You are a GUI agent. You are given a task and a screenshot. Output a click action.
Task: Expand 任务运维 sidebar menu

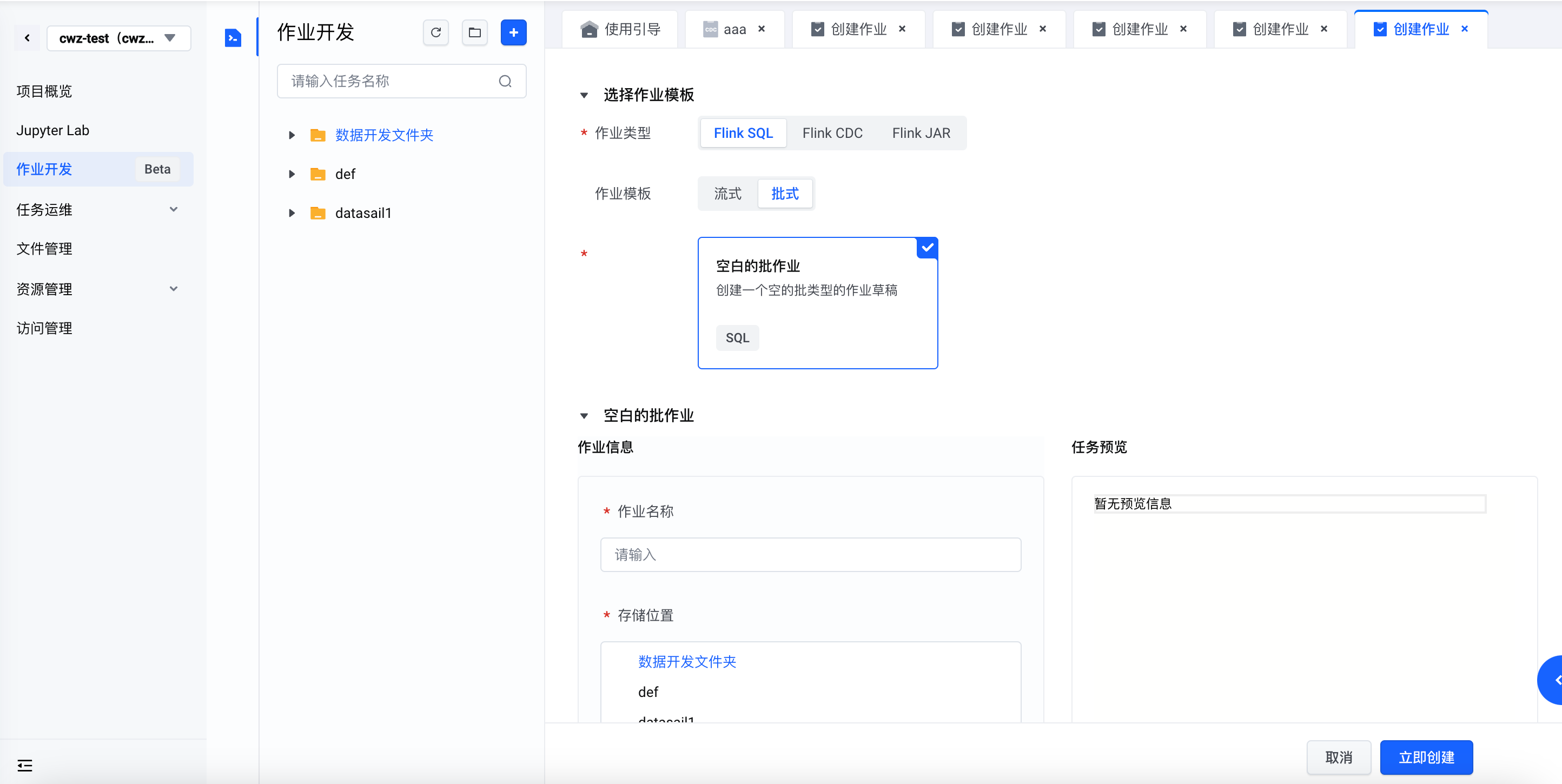pyautogui.click(x=98, y=210)
